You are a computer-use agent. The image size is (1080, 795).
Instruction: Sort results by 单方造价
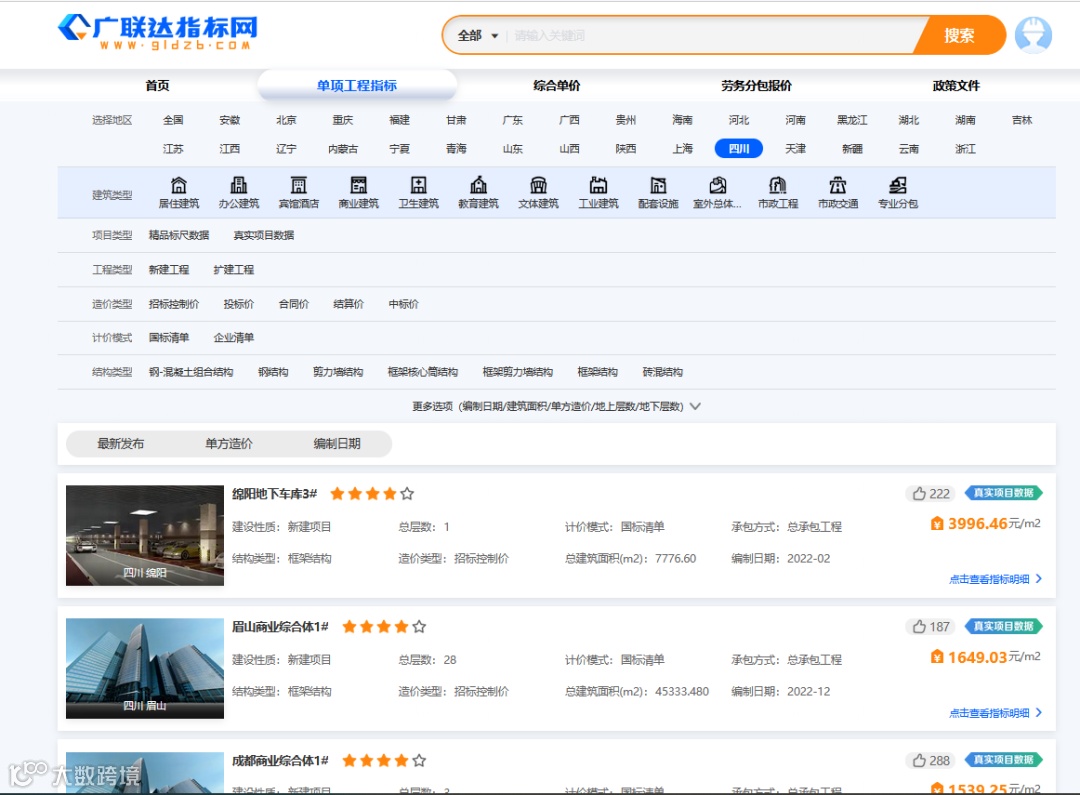click(x=229, y=444)
